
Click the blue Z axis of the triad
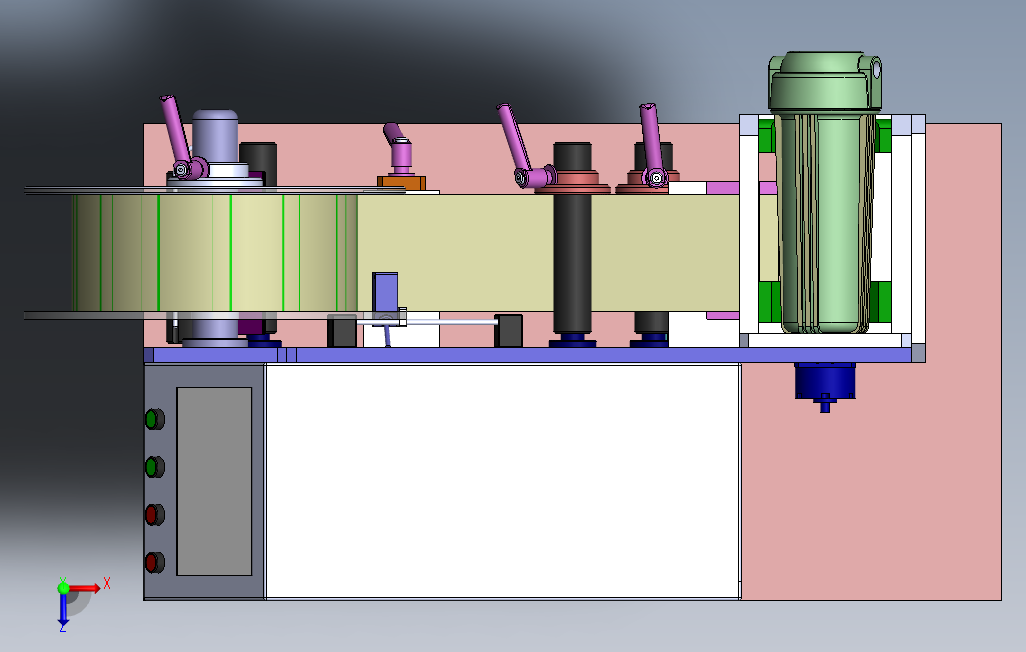click(x=63, y=610)
